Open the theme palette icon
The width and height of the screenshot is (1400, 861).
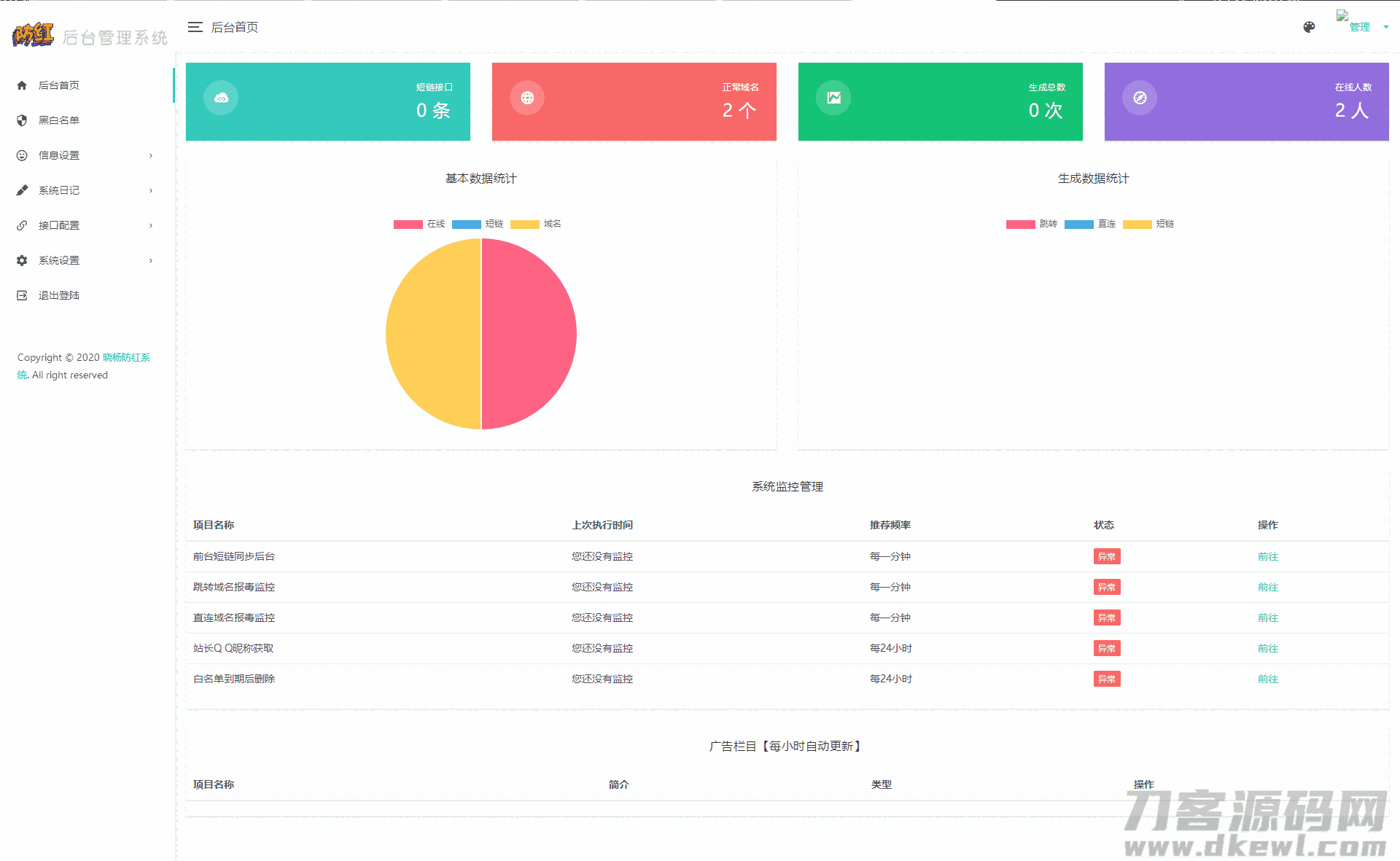pos(1309,27)
